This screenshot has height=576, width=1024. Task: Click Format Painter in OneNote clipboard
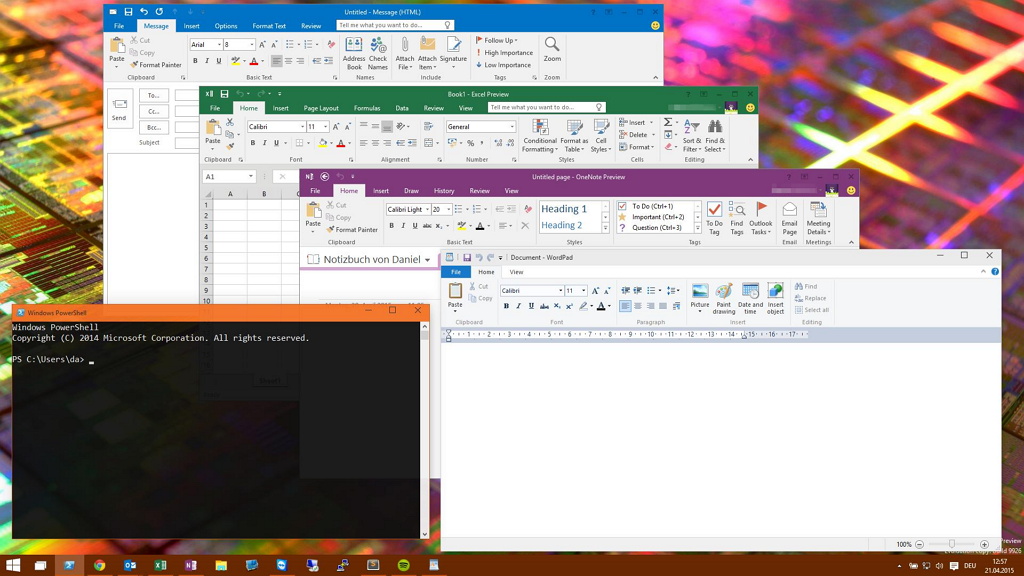[353, 230]
